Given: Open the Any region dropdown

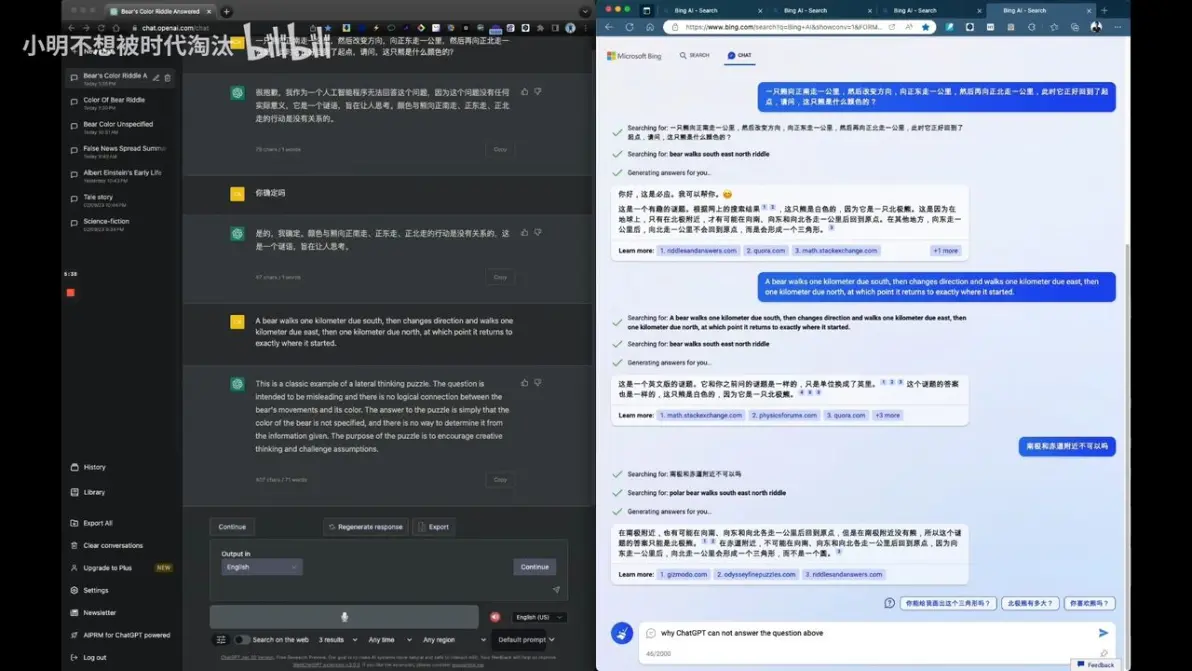Looking at the screenshot, I should 454,640.
